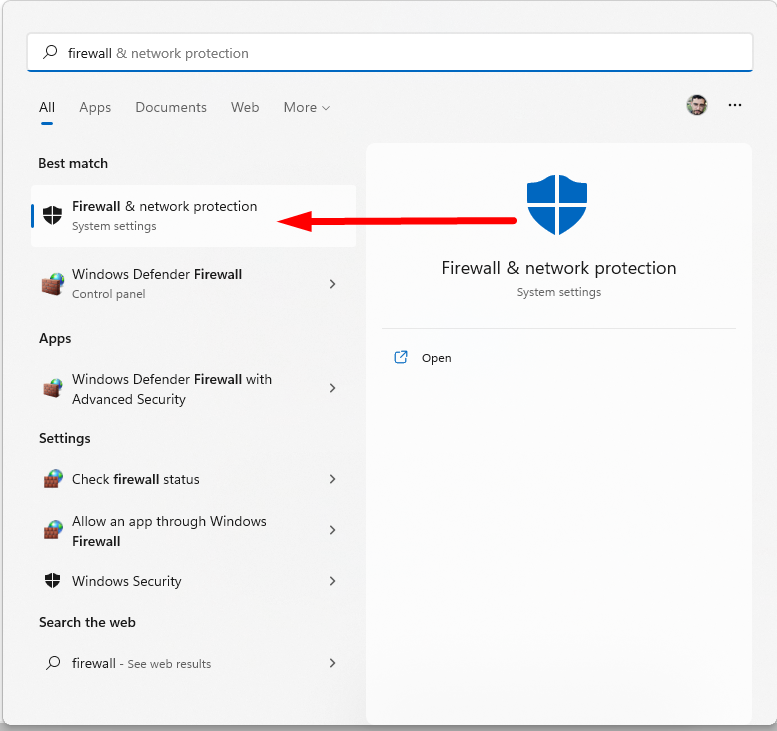Open Check firewall status setting
The width and height of the screenshot is (777, 731).
[x=193, y=479]
